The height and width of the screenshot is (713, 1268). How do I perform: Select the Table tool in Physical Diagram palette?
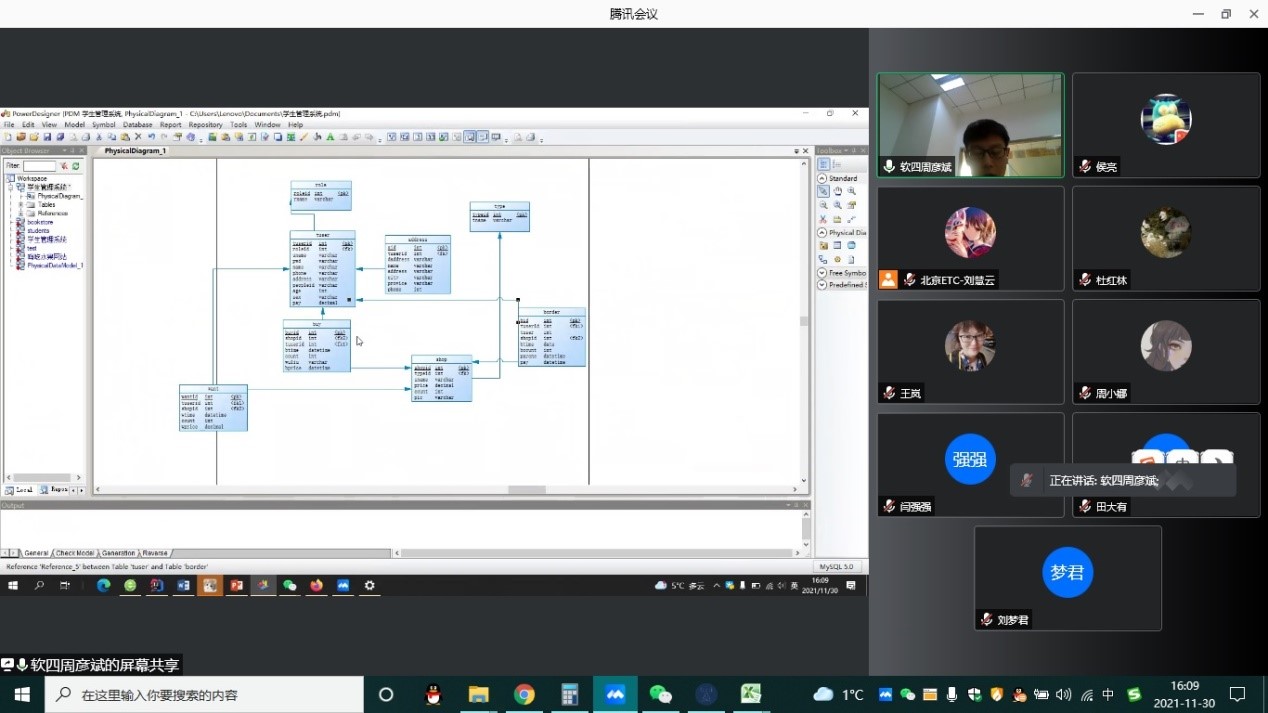[x=837, y=245]
